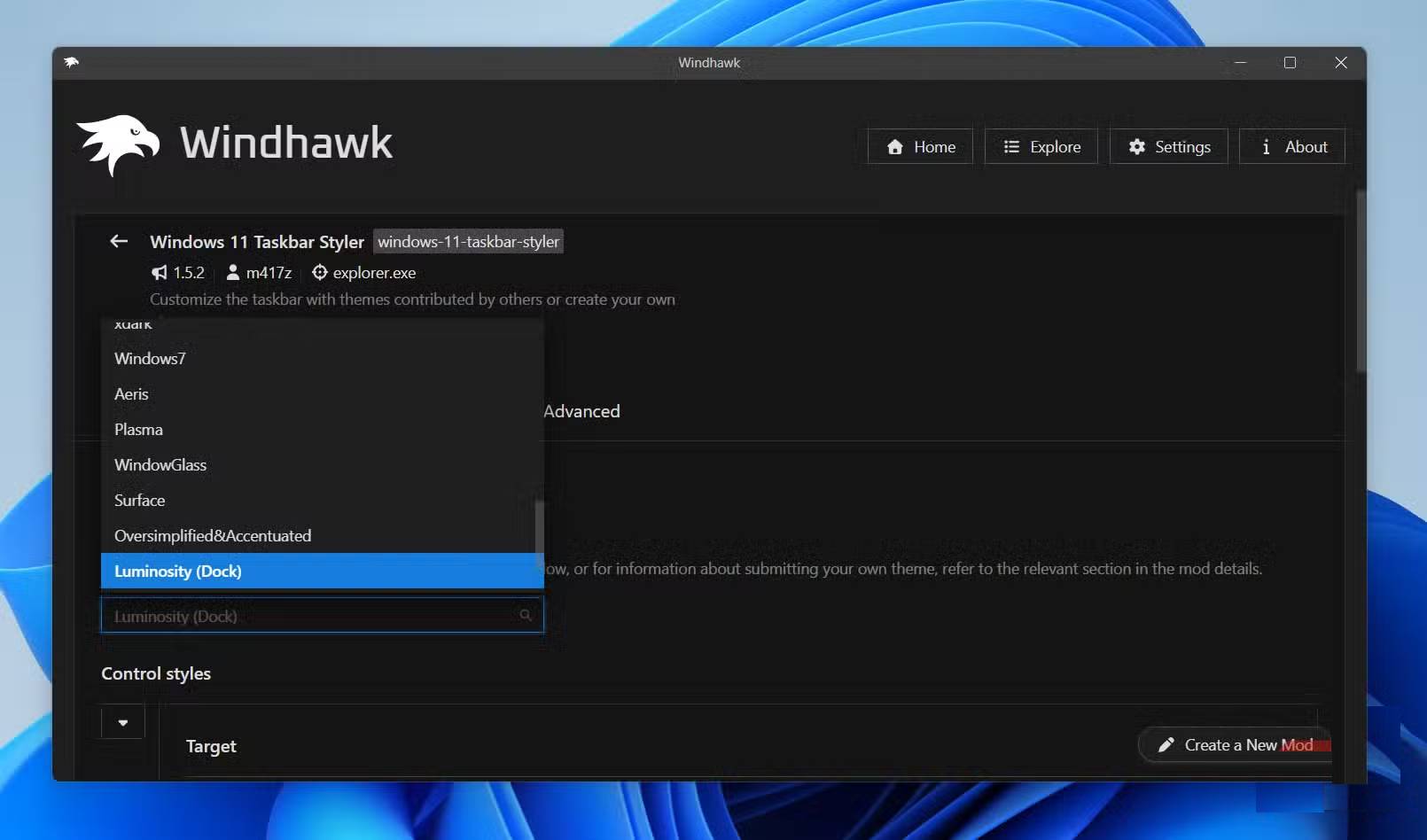Click the theme search input field
1427x840 pixels.
pyautogui.click(x=310, y=616)
